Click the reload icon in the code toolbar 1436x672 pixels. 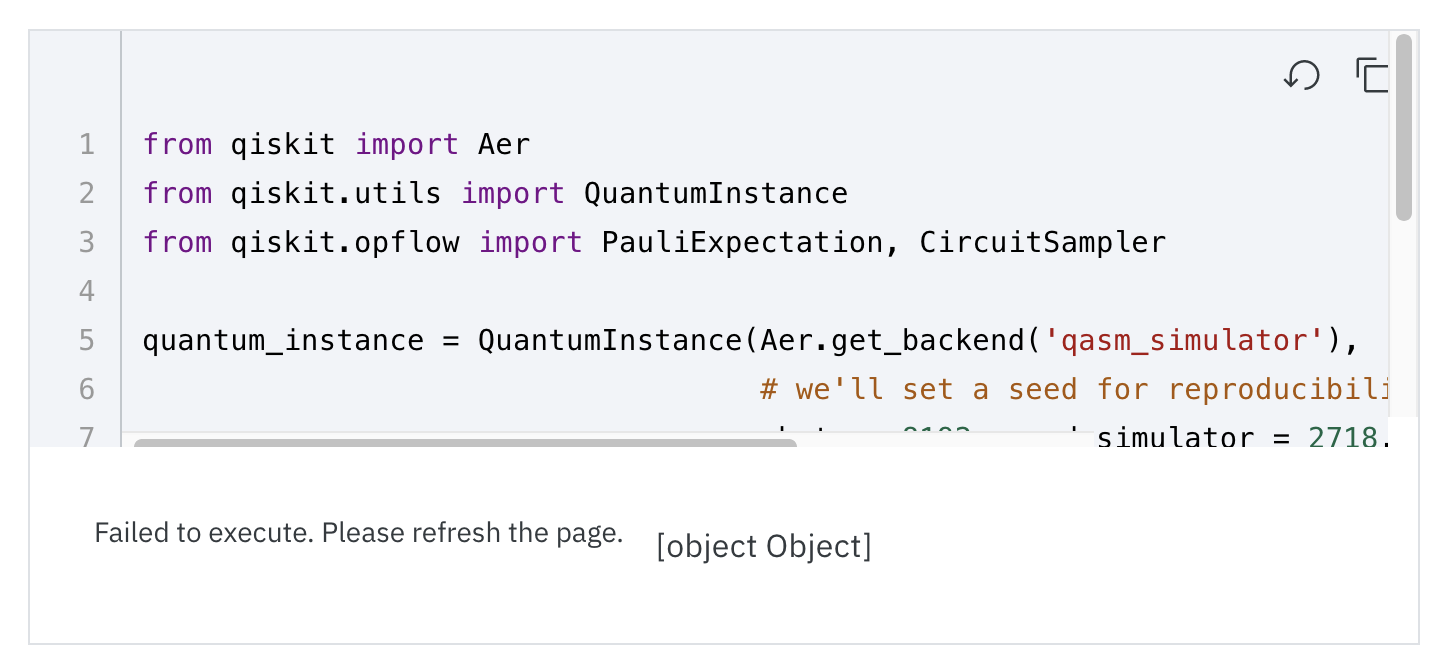(x=1302, y=75)
